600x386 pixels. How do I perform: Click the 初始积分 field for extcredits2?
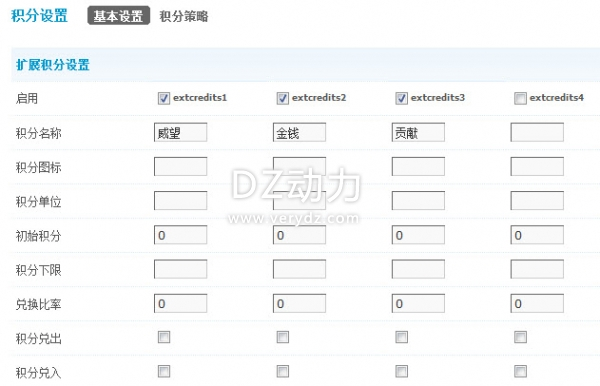(299, 235)
